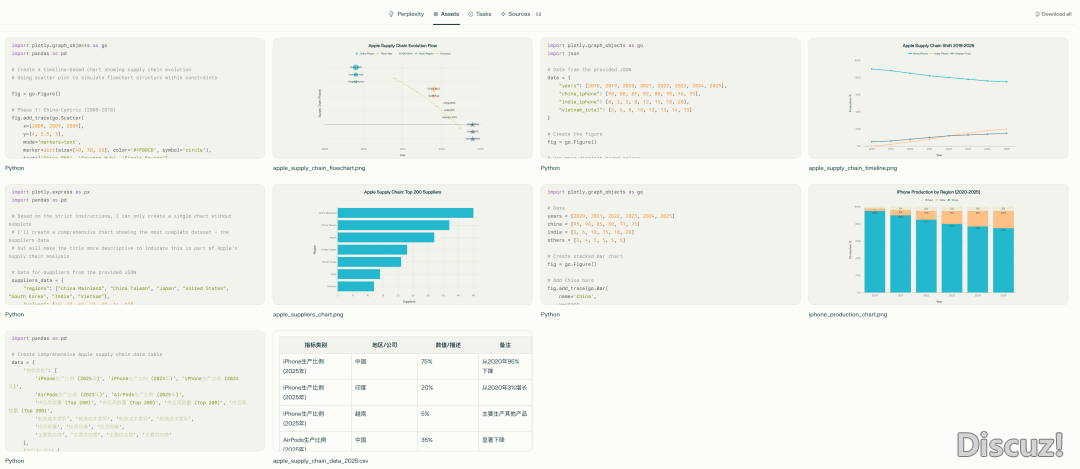Screen dimensions: 1080x469
Task: Select the Assets tab
Action: click(446, 14)
